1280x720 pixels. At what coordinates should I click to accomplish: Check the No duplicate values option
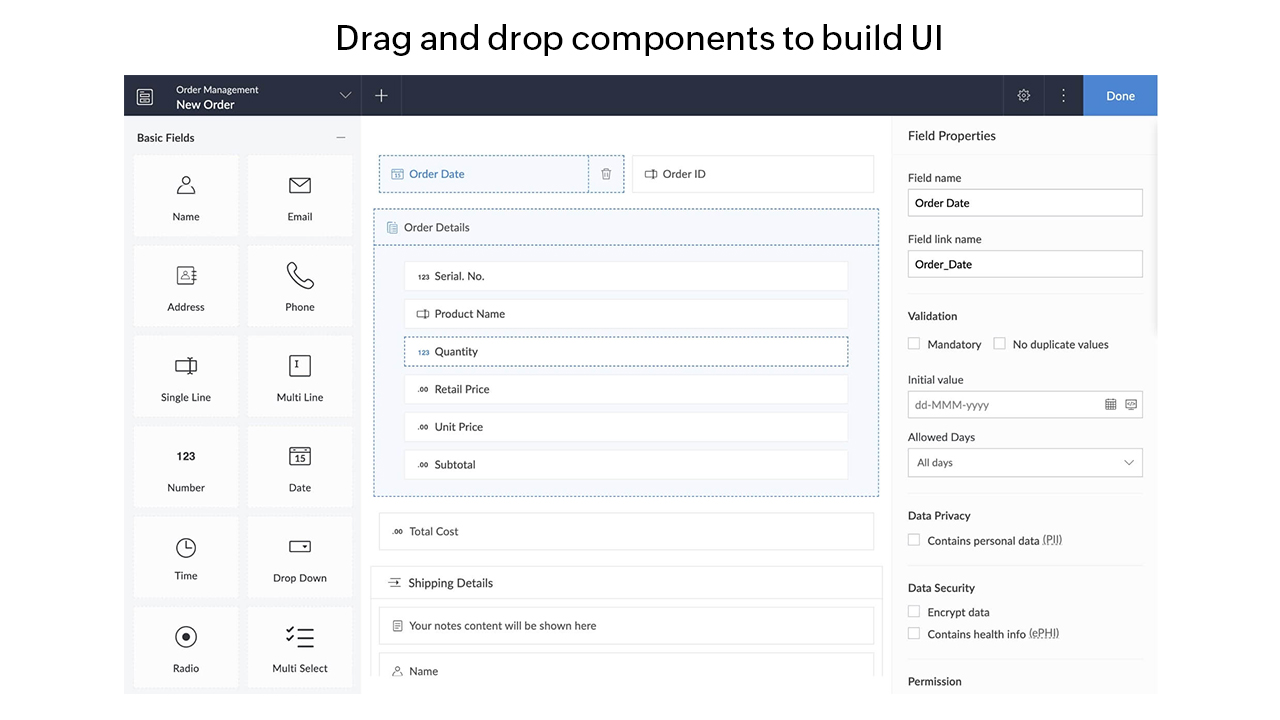[999, 344]
